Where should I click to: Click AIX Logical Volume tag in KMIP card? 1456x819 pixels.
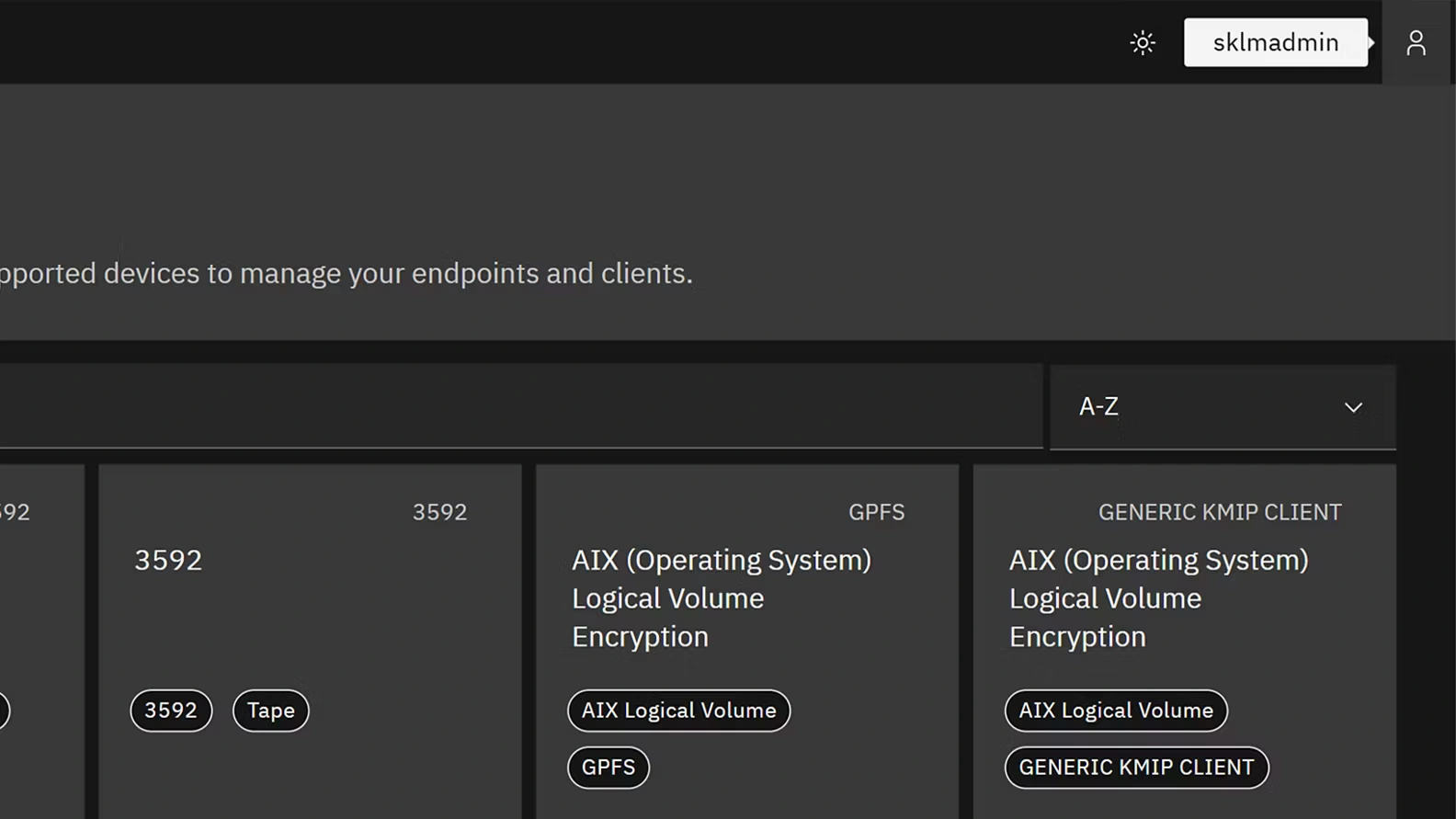point(1116,711)
